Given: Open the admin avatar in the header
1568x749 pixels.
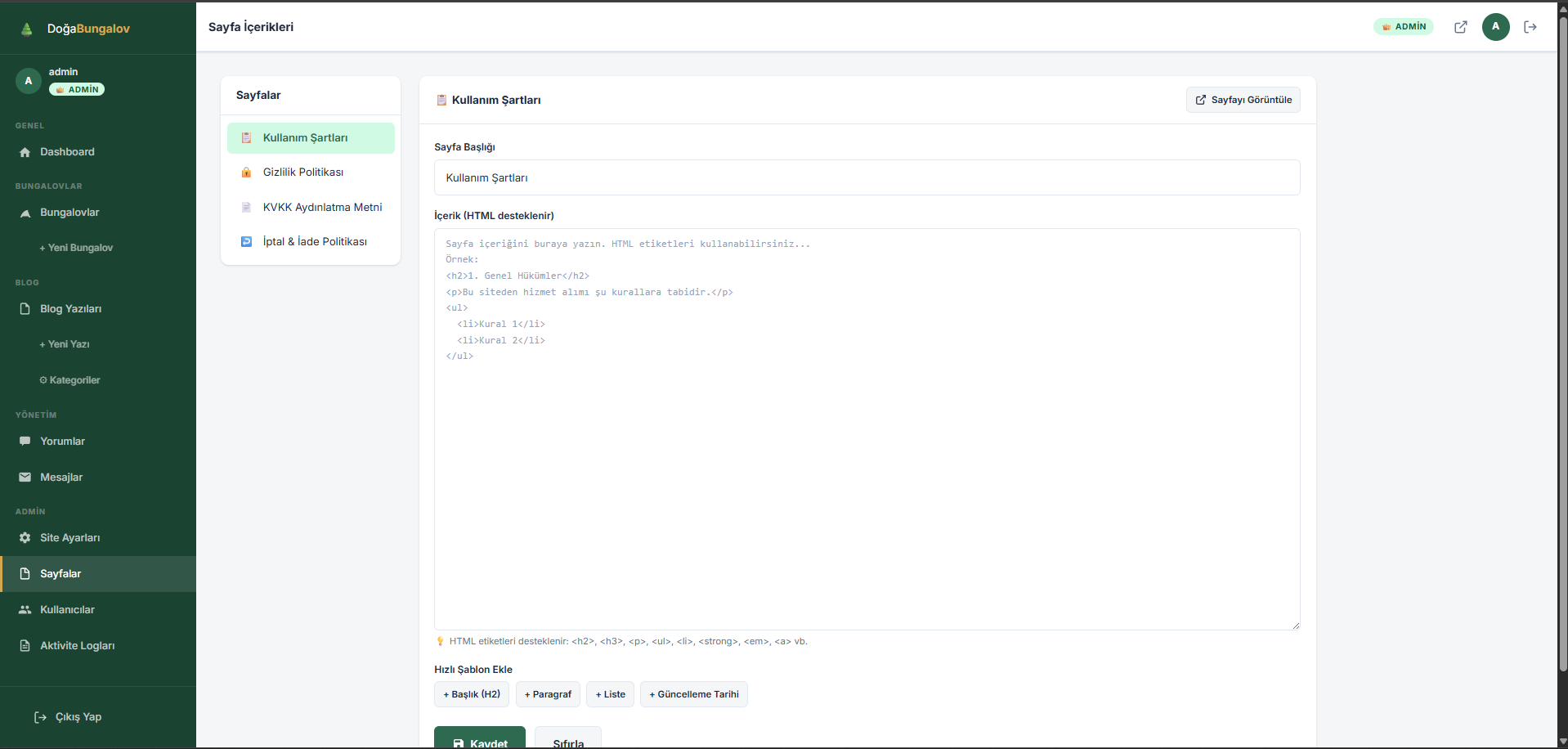Looking at the screenshot, I should (1495, 27).
